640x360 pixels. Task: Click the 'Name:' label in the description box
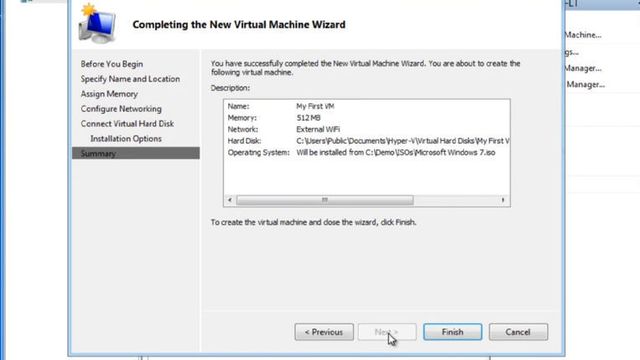tap(238, 106)
